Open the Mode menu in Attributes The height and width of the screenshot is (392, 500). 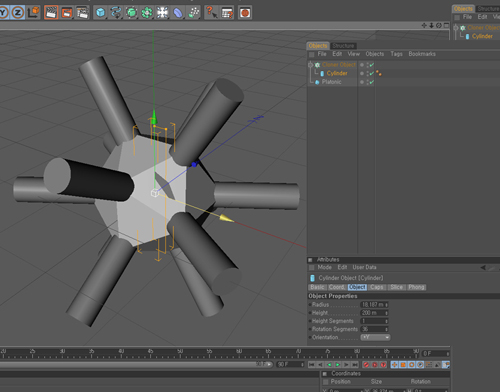[324, 267]
